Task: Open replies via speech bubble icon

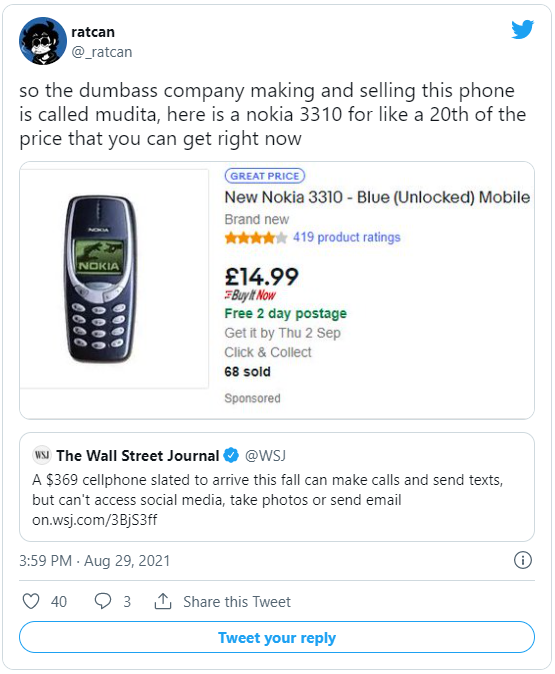Action: (x=103, y=601)
